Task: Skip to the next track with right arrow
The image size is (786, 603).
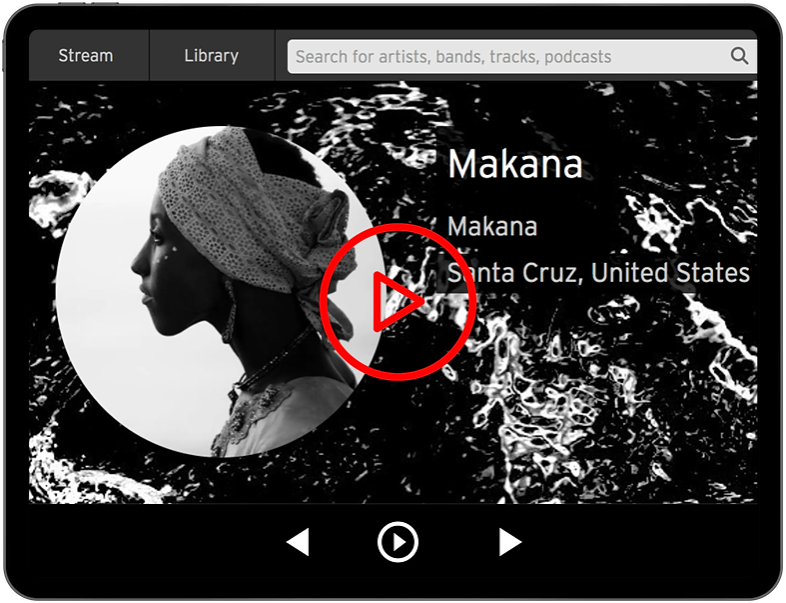Action: (510, 542)
